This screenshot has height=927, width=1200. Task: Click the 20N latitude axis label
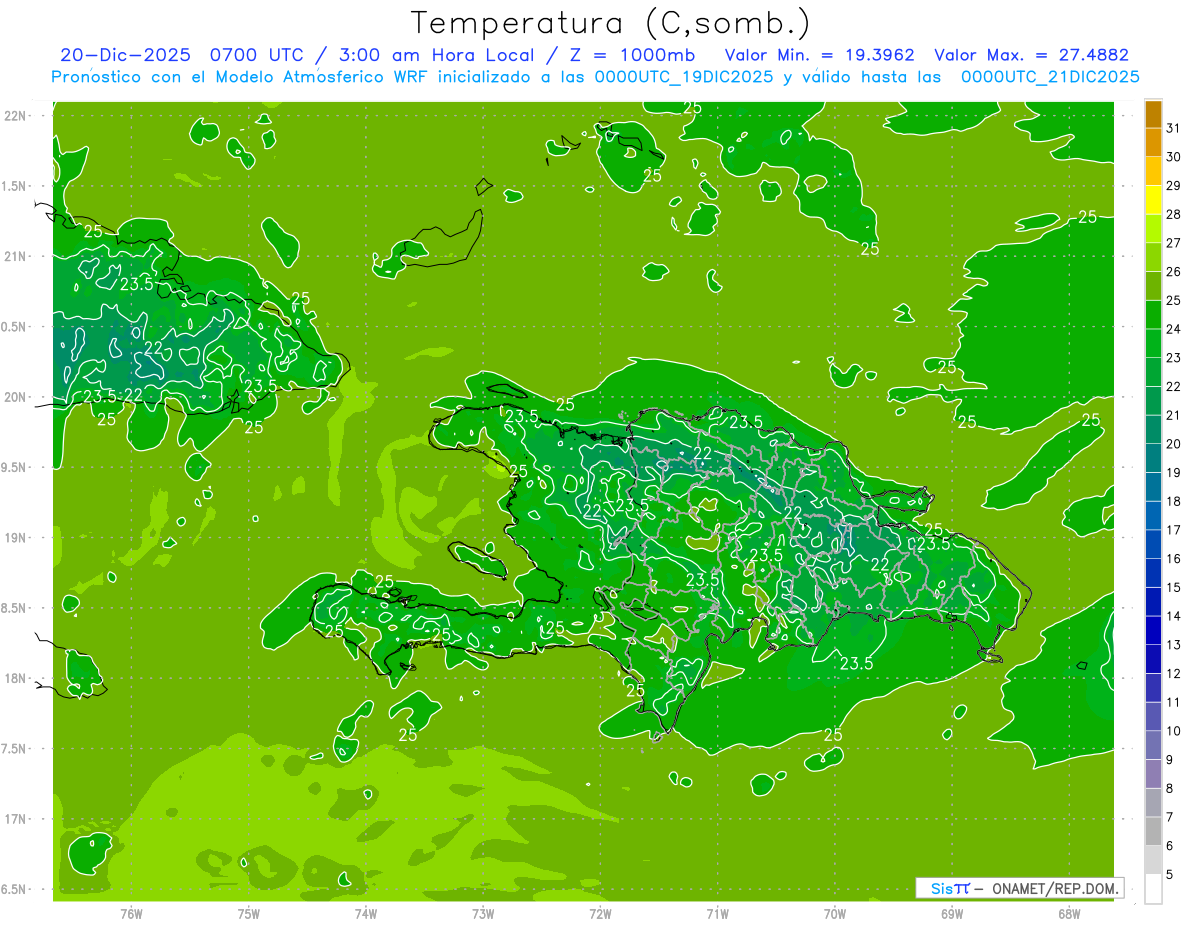click(x=15, y=397)
